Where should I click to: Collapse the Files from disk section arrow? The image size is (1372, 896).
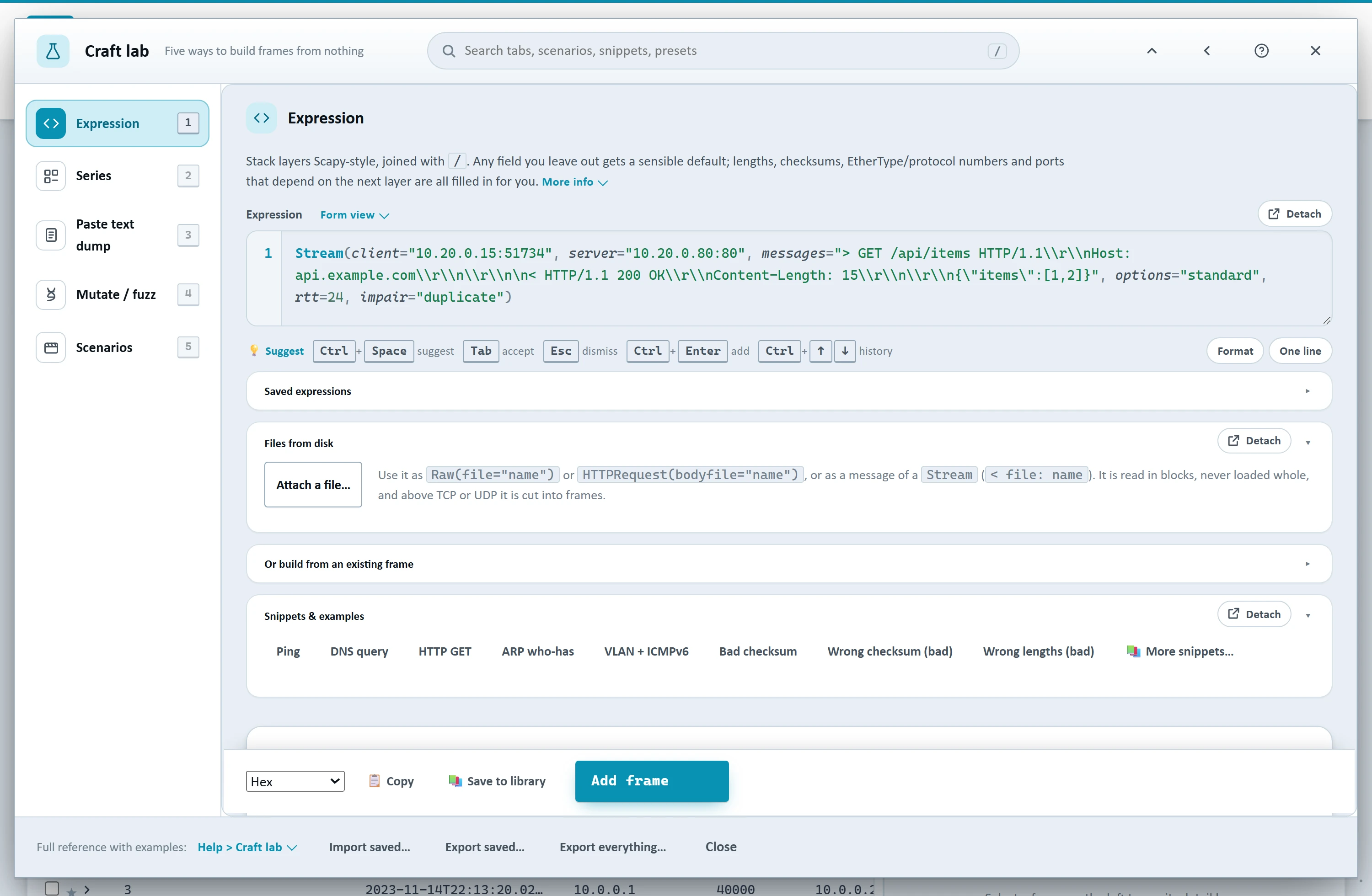(x=1308, y=443)
